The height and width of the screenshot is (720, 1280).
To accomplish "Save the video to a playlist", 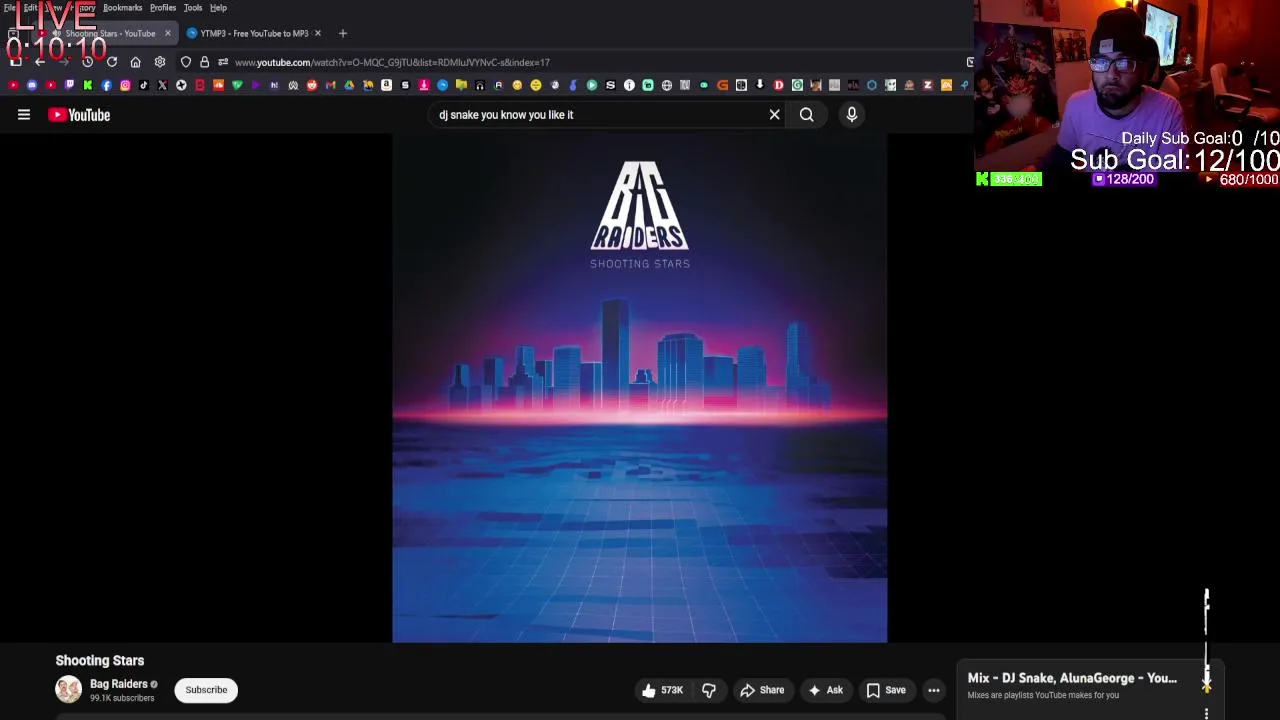I will [x=886, y=690].
